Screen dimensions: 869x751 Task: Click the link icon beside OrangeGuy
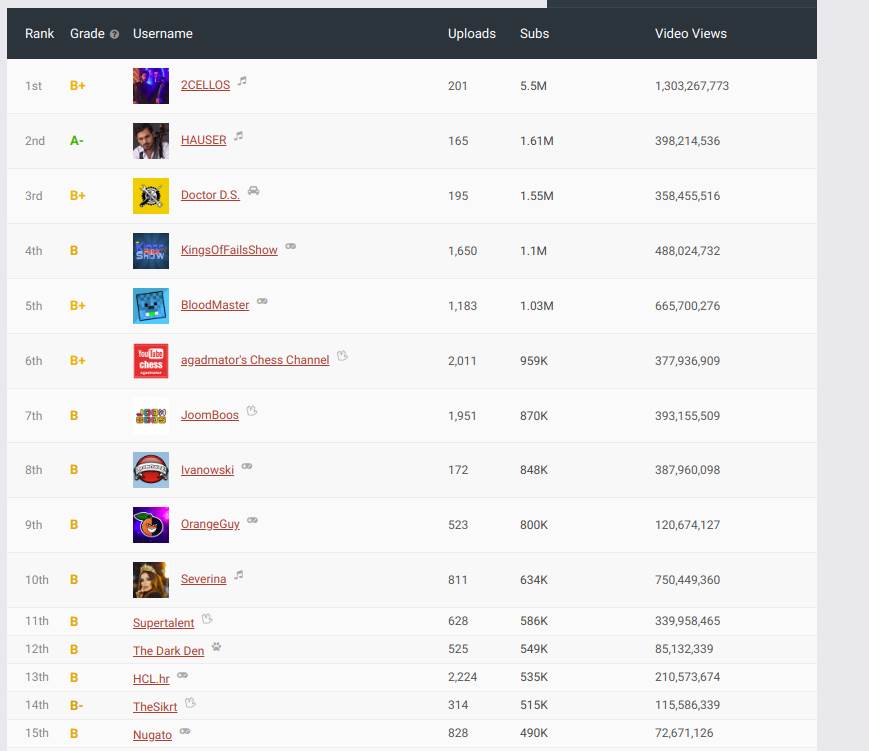[252, 519]
